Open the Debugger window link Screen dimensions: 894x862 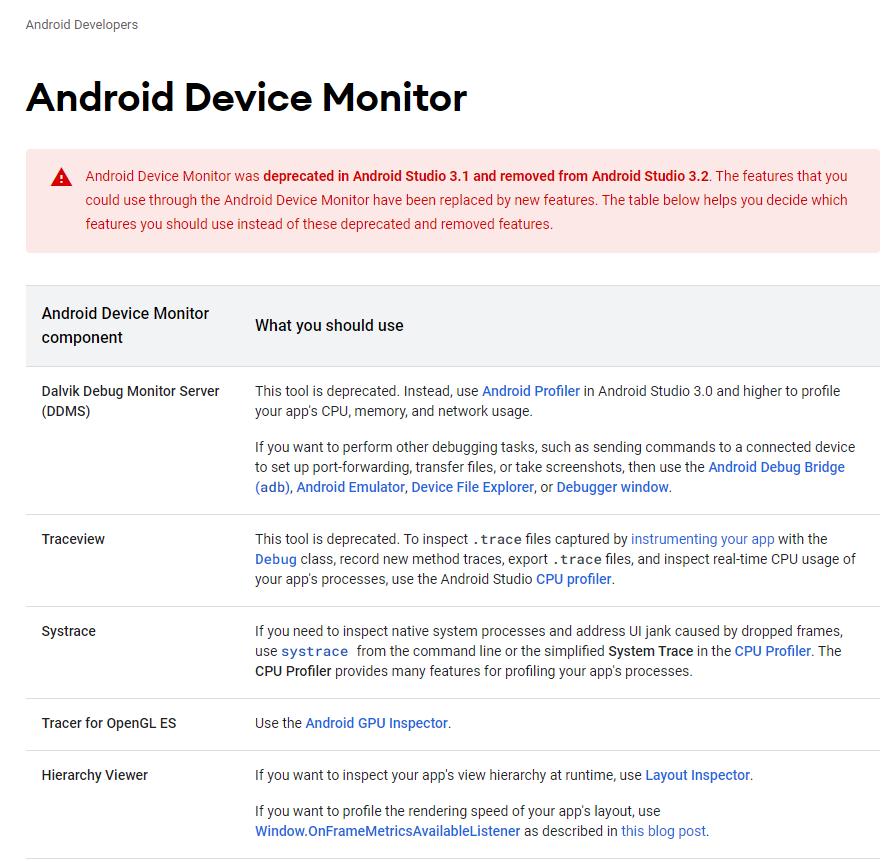click(x=613, y=487)
